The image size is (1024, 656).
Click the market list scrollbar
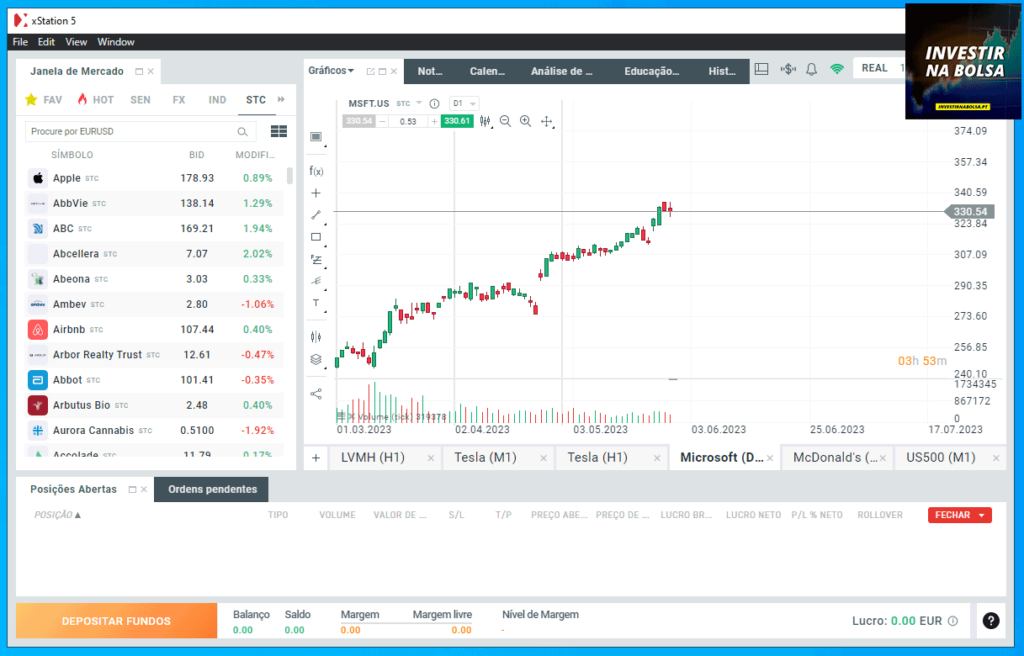click(x=290, y=175)
